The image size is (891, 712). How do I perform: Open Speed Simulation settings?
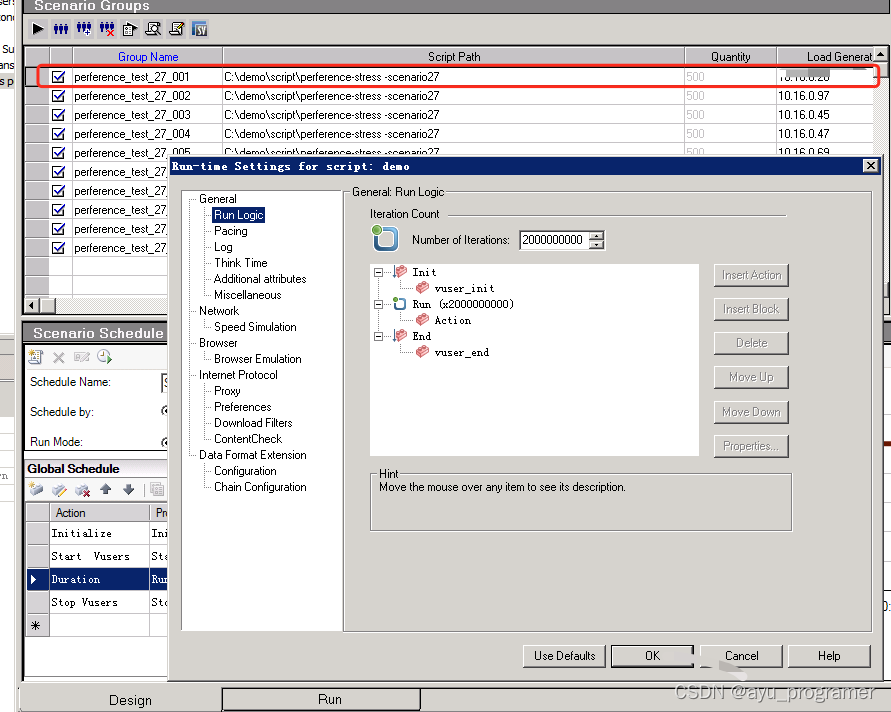coord(255,327)
